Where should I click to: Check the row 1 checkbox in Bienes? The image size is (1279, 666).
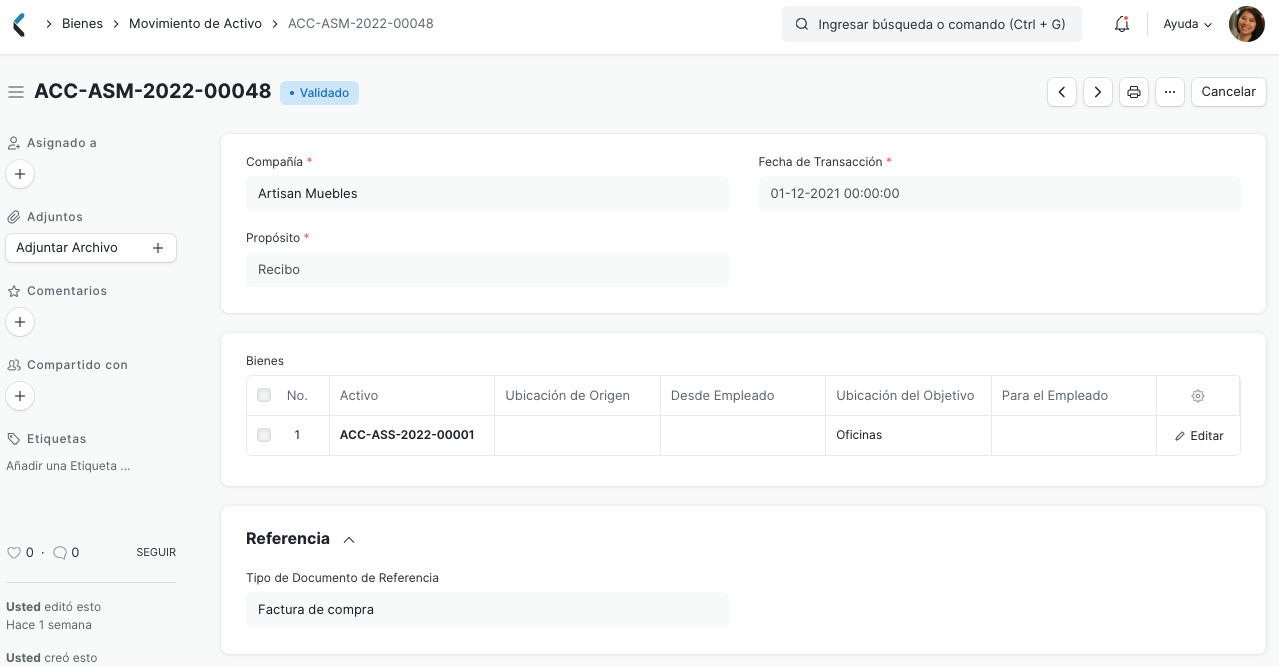click(264, 435)
